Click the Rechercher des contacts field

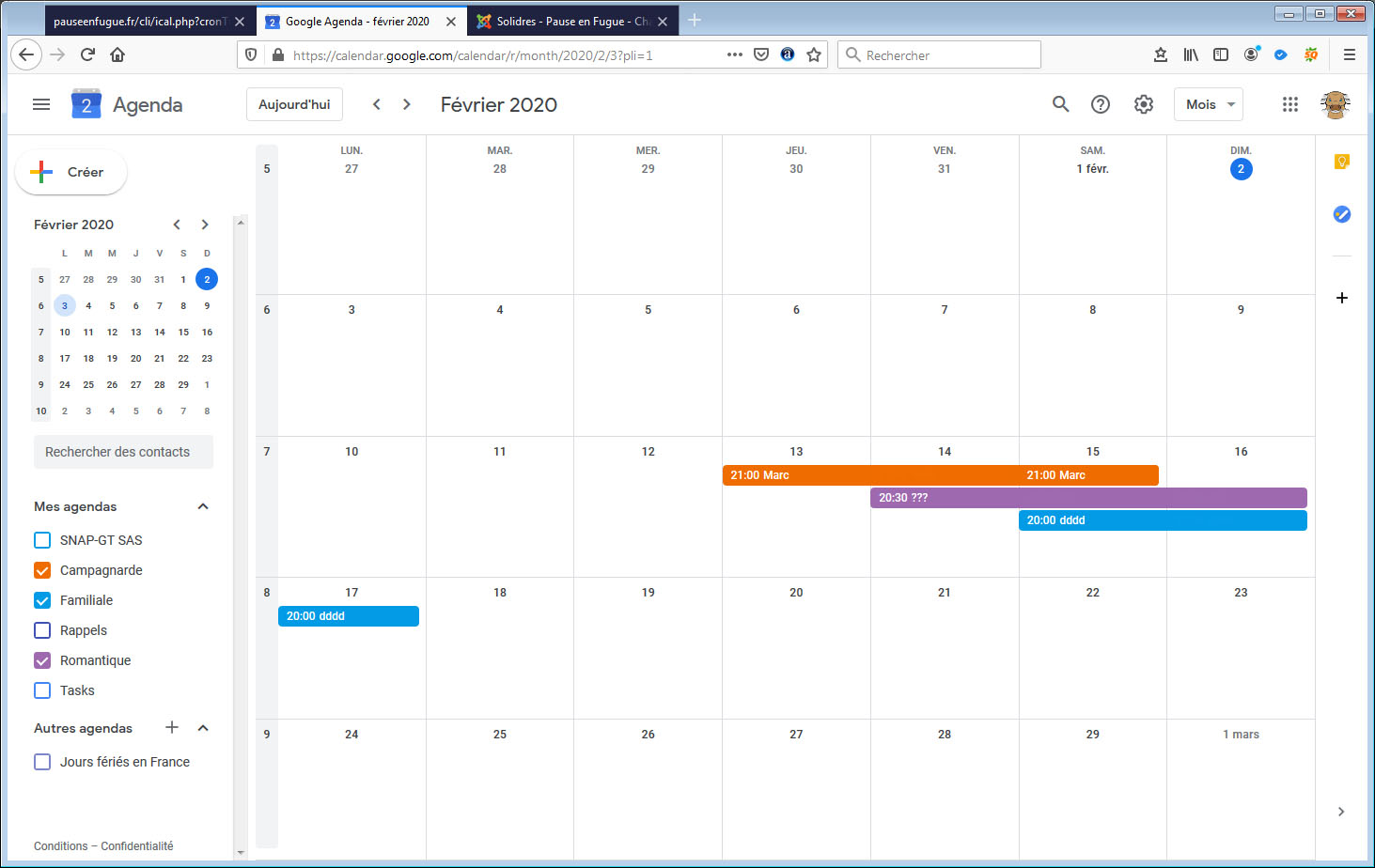pyautogui.click(x=123, y=452)
